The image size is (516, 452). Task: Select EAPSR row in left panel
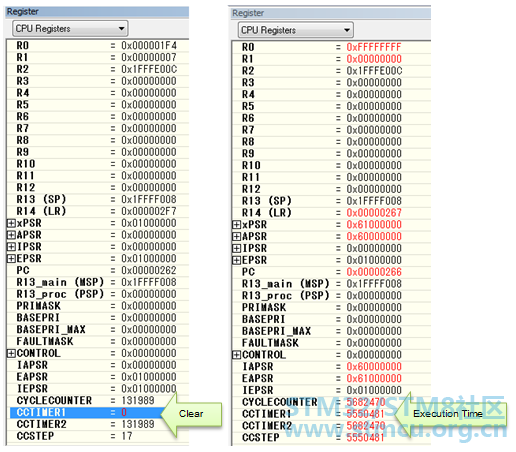click(97, 377)
